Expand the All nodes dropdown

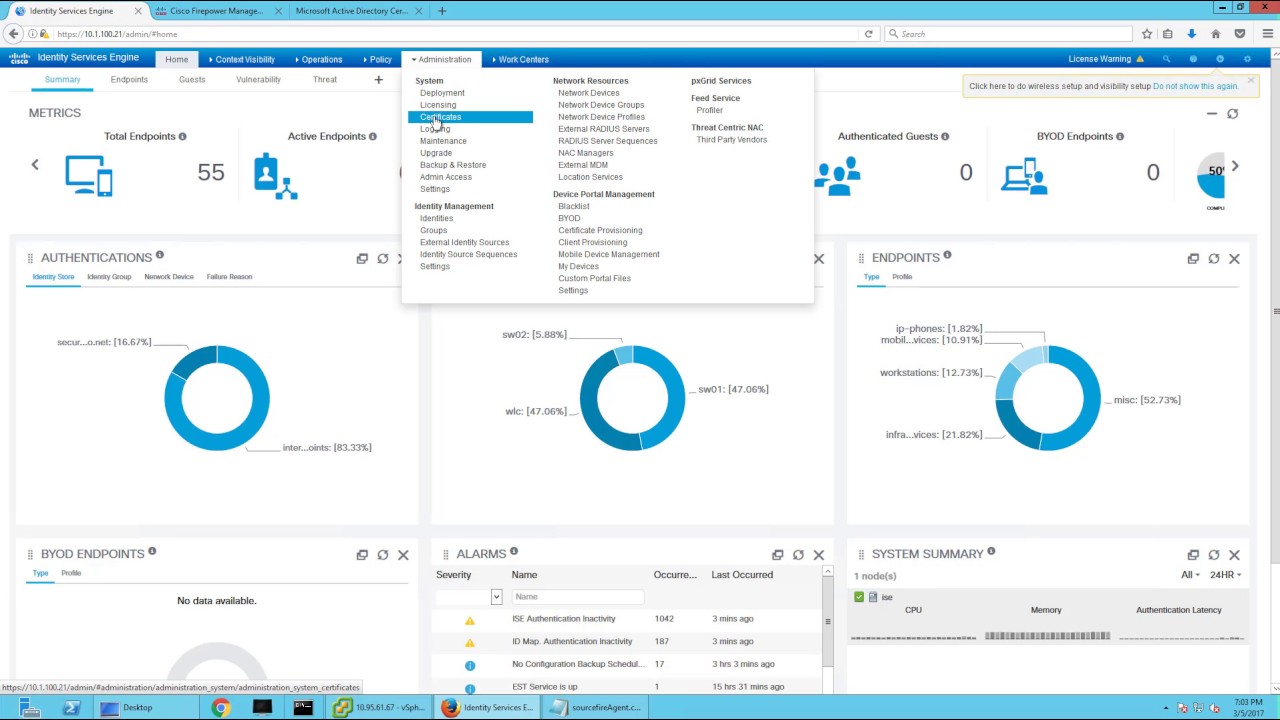1190,575
